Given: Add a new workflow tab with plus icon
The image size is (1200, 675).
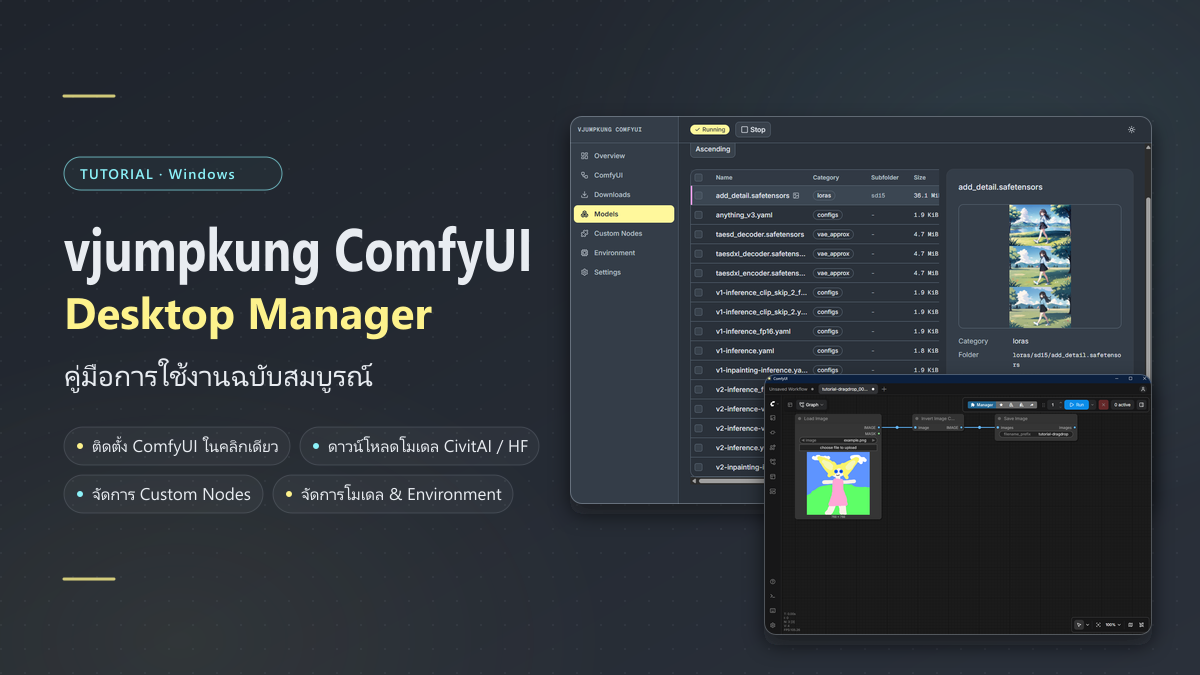Looking at the screenshot, I should point(884,389).
